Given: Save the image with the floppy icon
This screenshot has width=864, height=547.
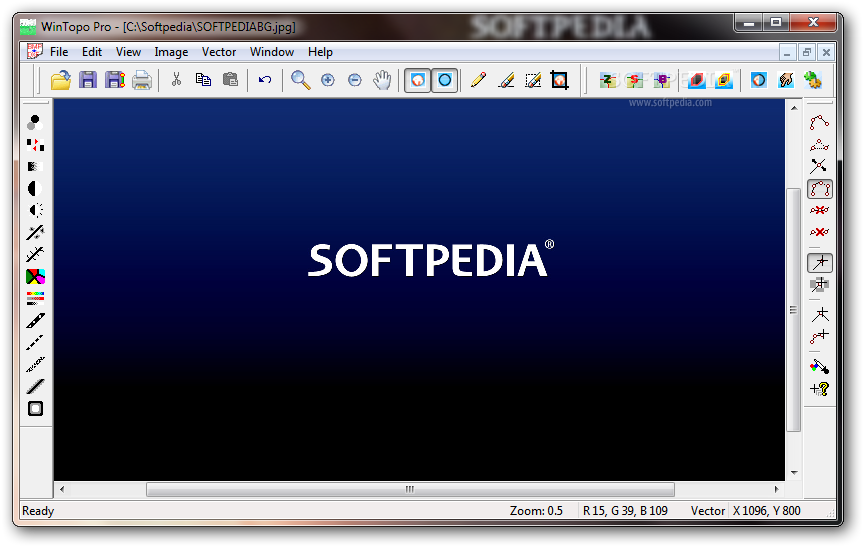Looking at the screenshot, I should click(x=88, y=80).
